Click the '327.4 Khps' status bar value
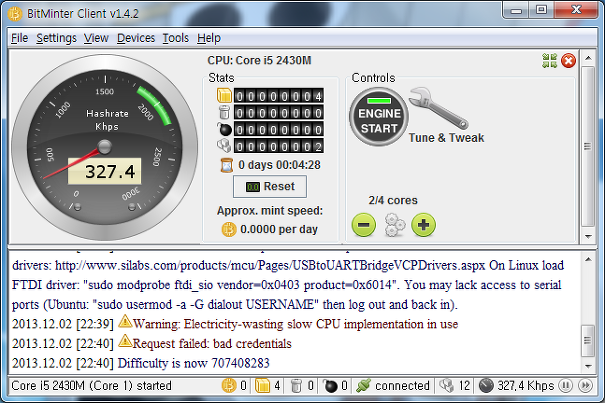 [x=526, y=386]
